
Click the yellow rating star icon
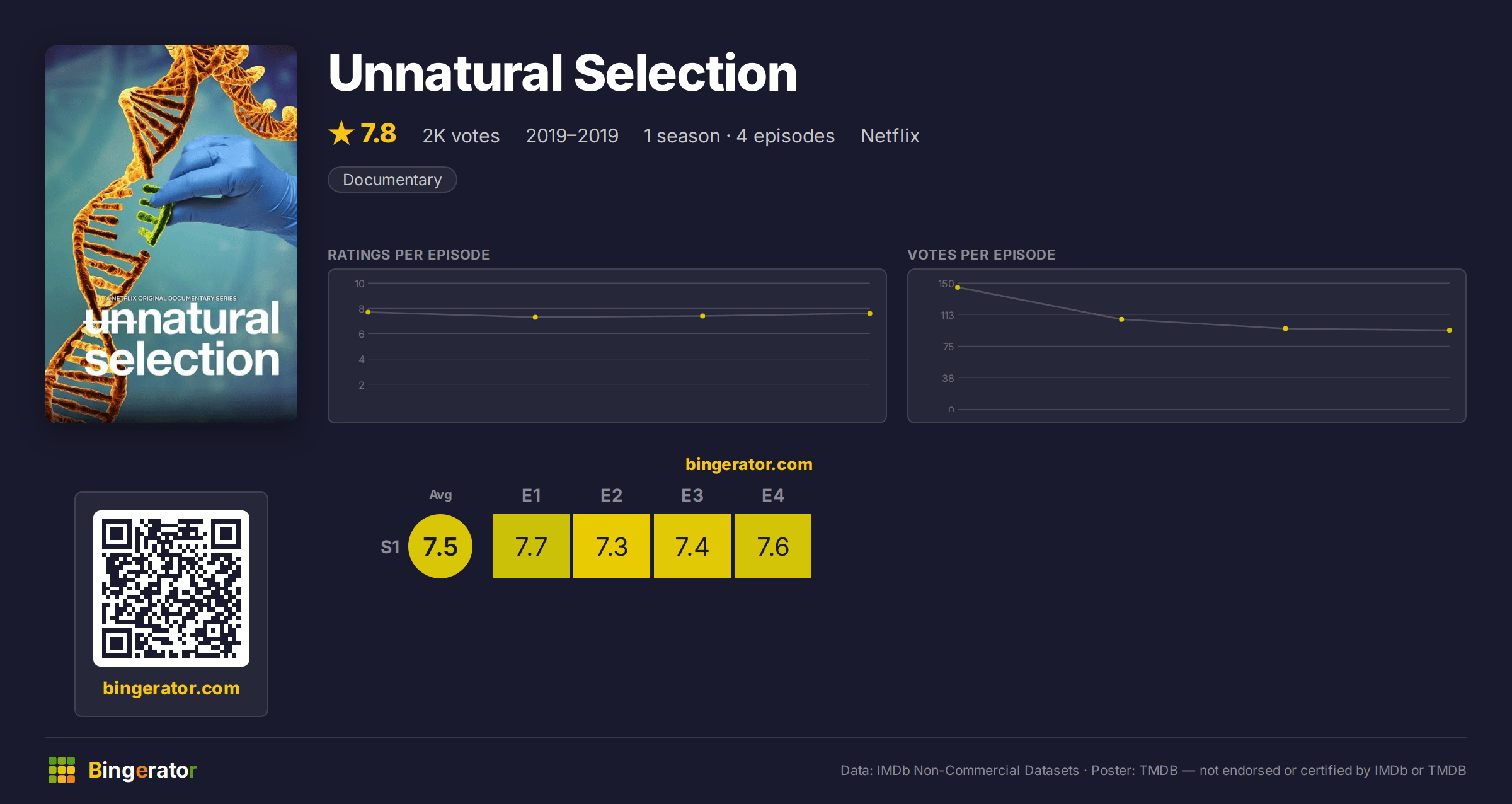tap(341, 134)
